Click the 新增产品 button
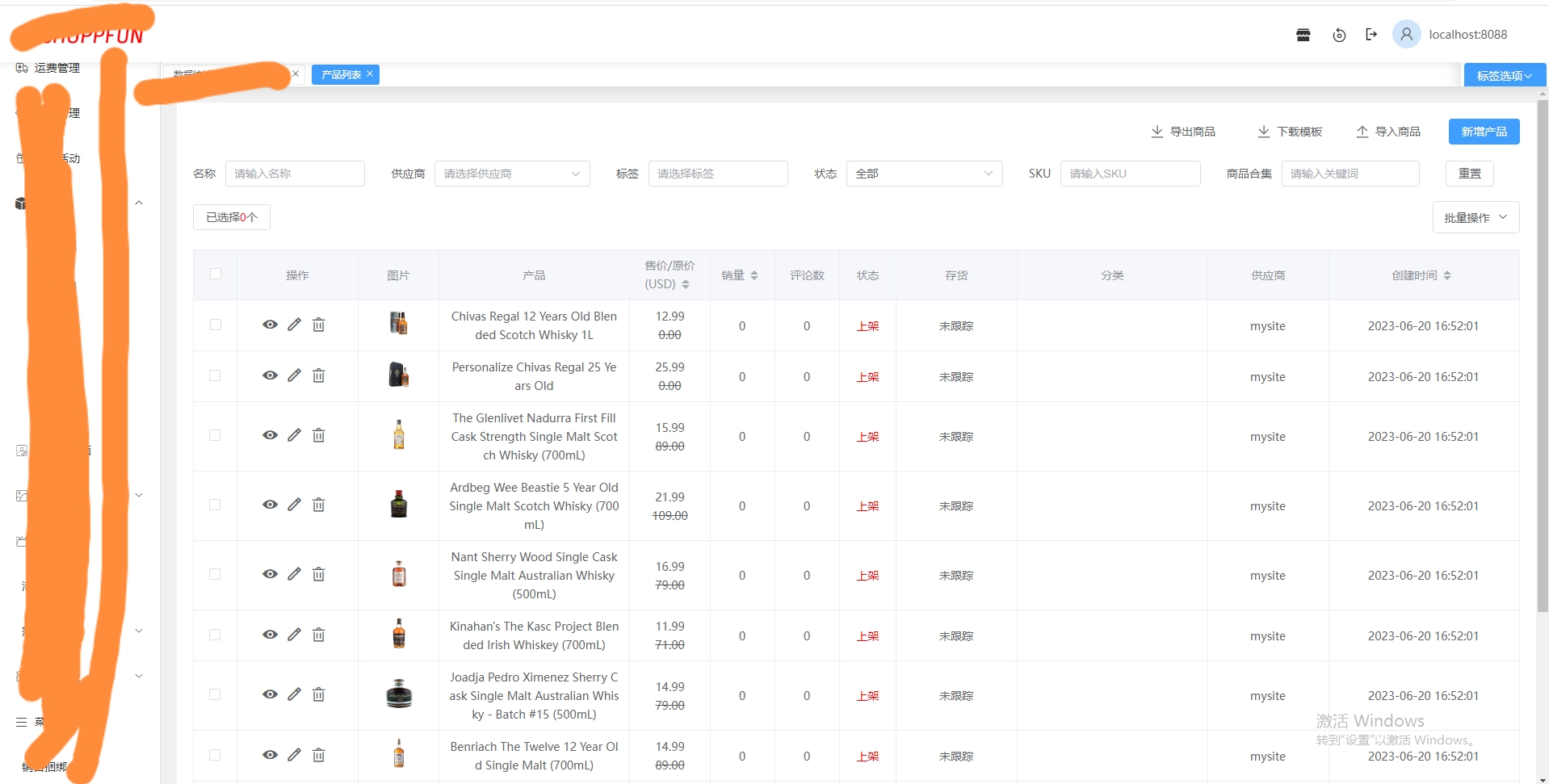The width and height of the screenshot is (1549, 784). [x=1484, y=132]
